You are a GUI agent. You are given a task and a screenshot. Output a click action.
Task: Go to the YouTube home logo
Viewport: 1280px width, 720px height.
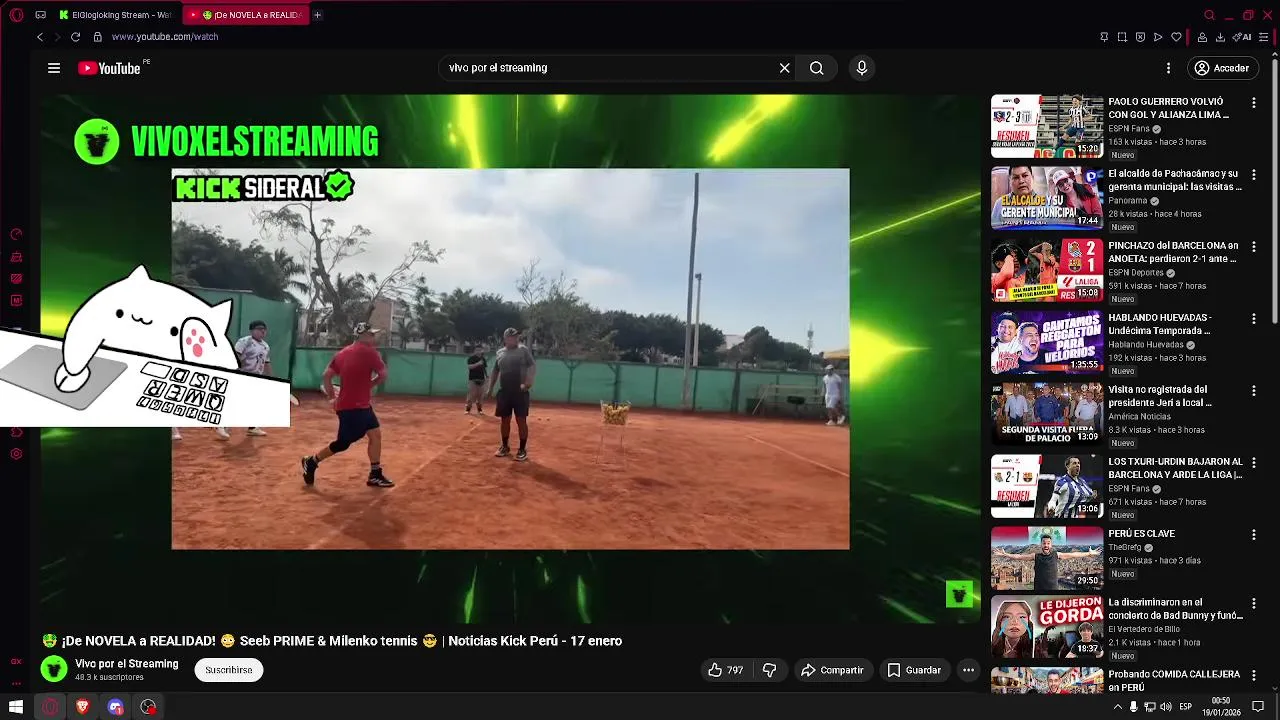point(109,68)
